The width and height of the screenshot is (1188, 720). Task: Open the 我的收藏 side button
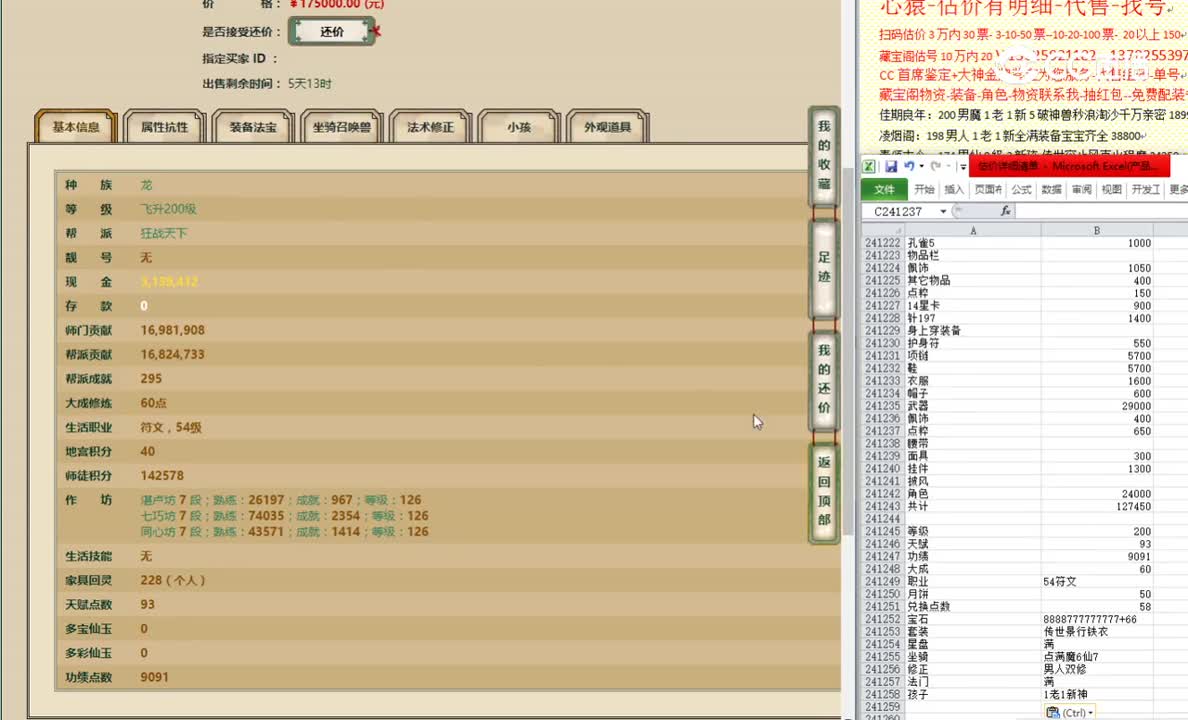point(824,156)
